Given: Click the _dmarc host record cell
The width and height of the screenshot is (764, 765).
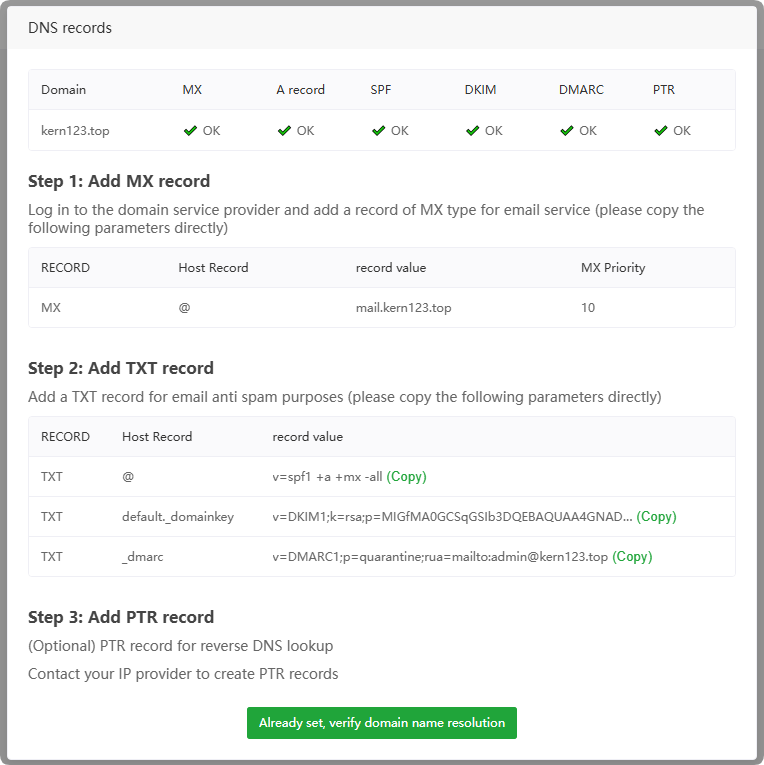Looking at the screenshot, I should [x=143, y=557].
